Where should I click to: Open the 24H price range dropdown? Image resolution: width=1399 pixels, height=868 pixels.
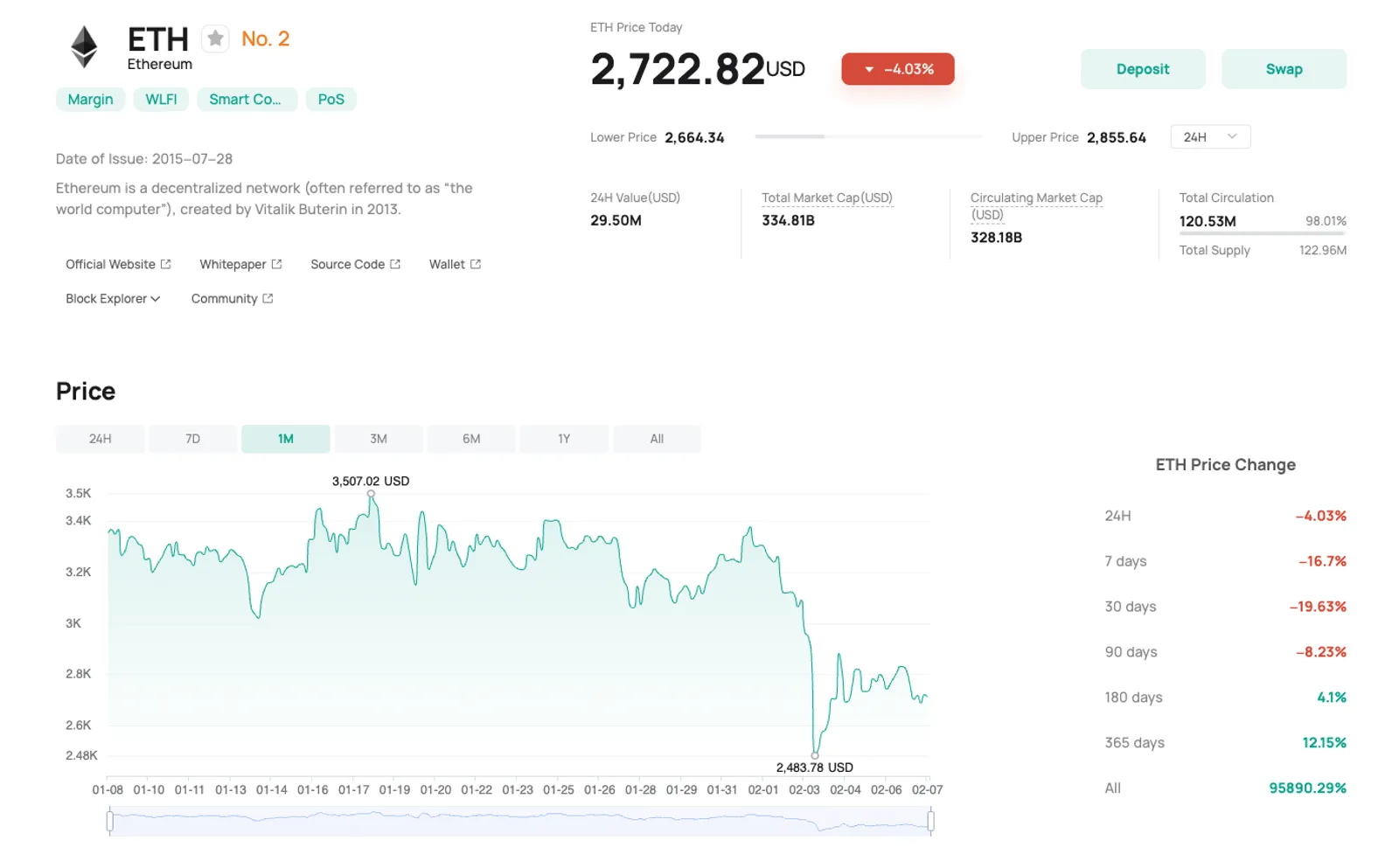click(x=1210, y=137)
